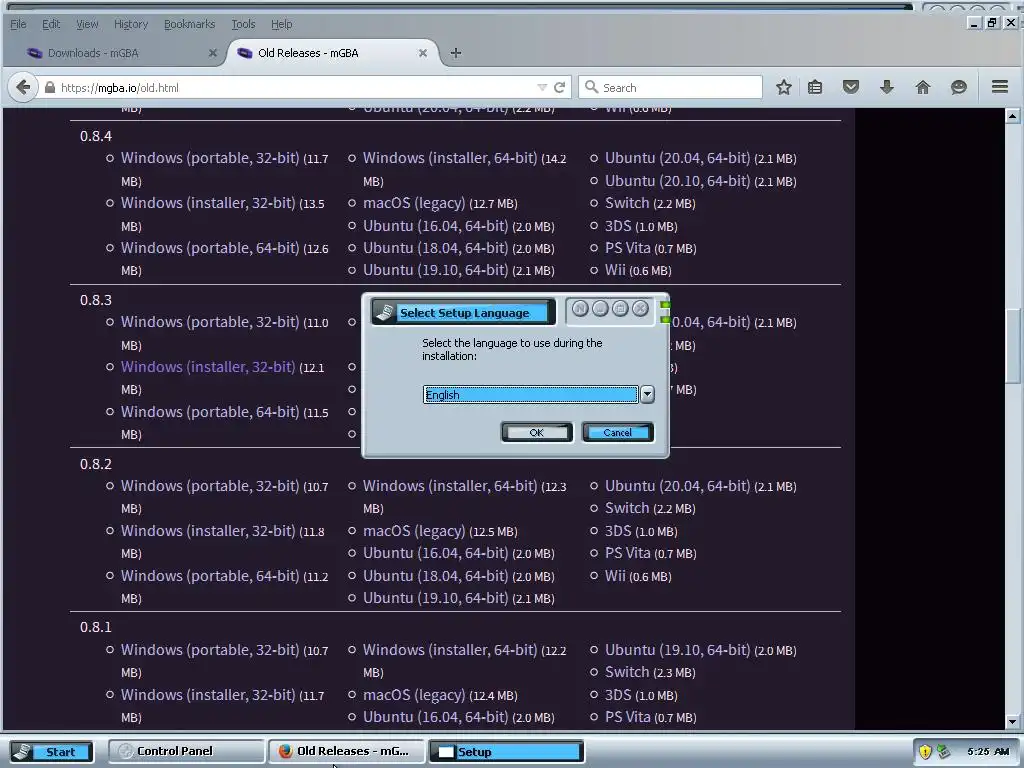Screen dimensions: 1024x768
Task: Open the Tools menu
Action: coord(243,24)
